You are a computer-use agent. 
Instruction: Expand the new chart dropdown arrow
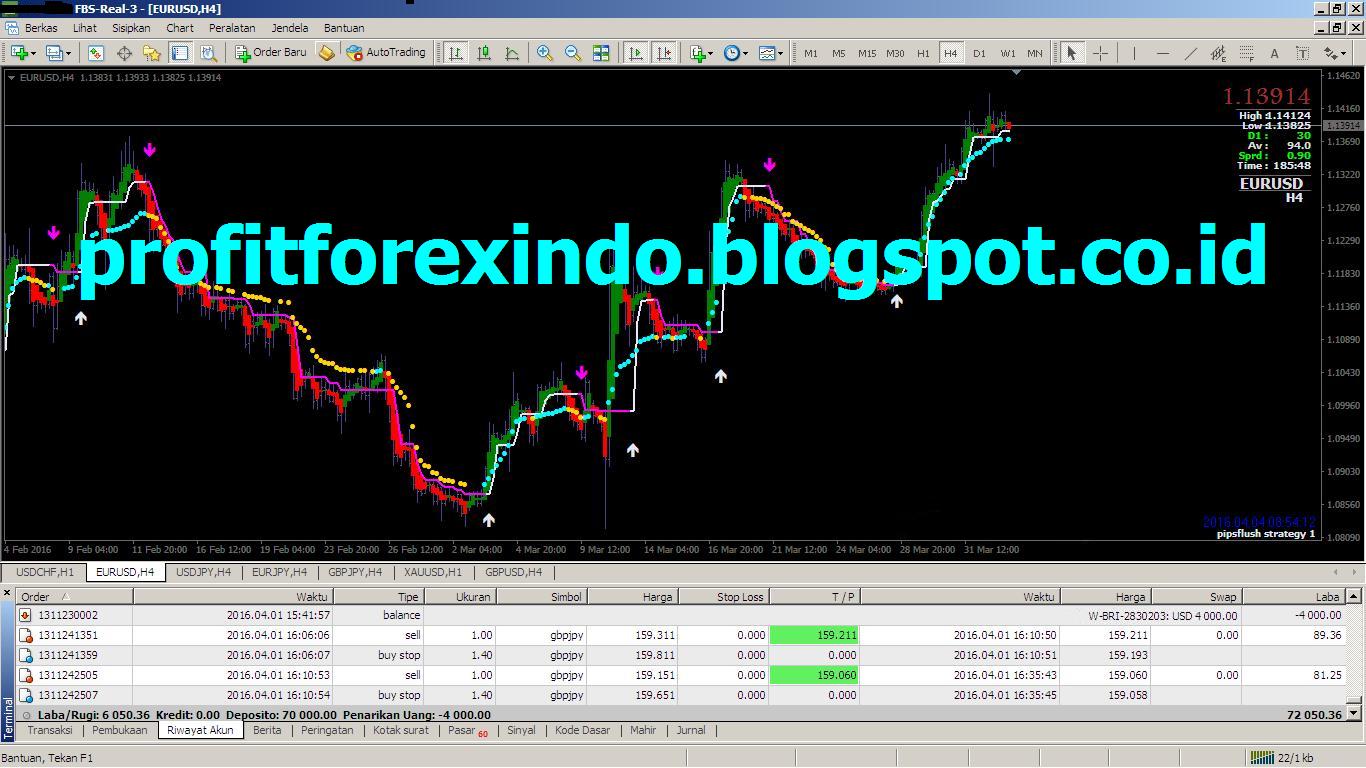pyautogui.click(x=33, y=53)
